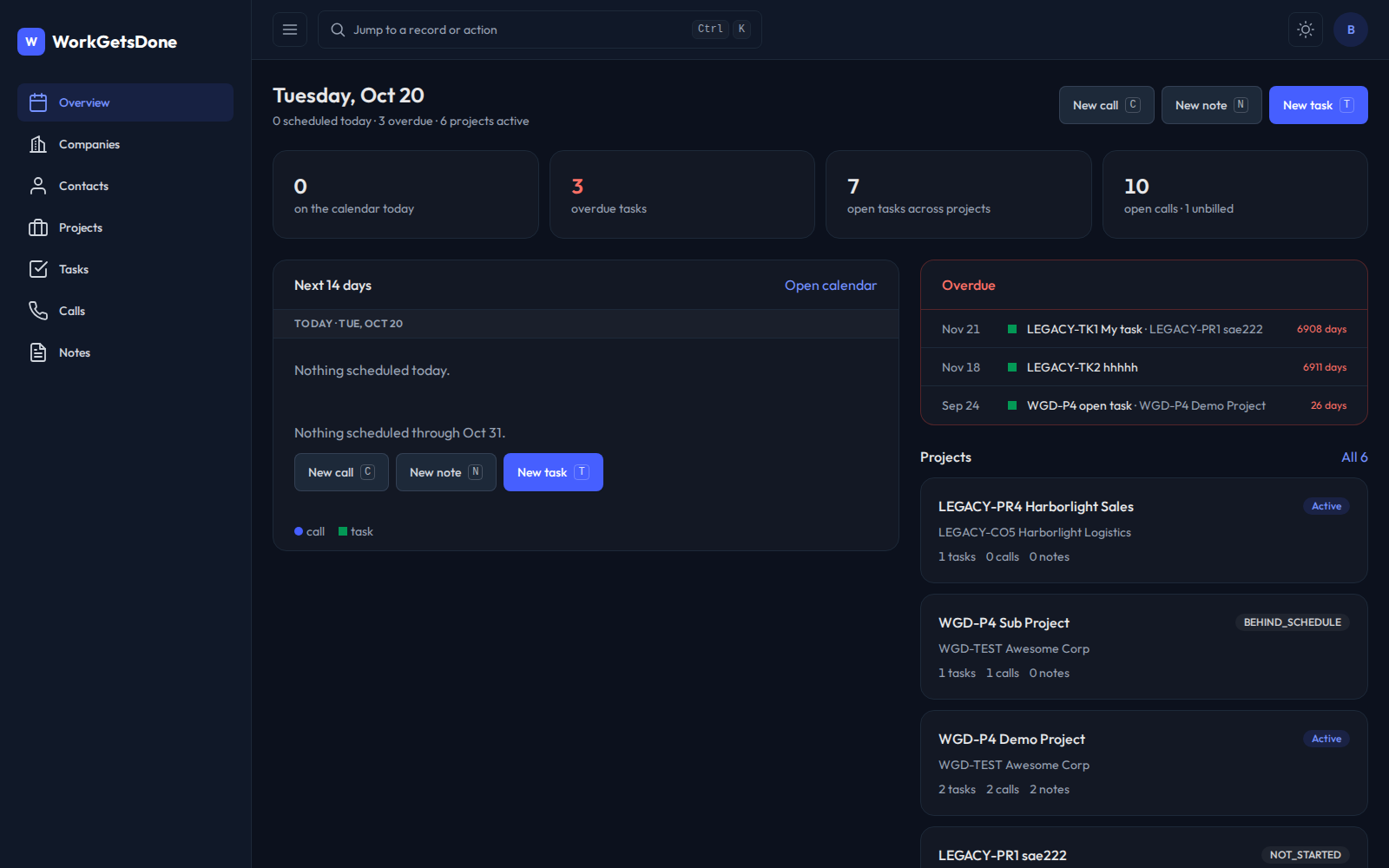Click New call button under Nothing scheduled

point(341,472)
